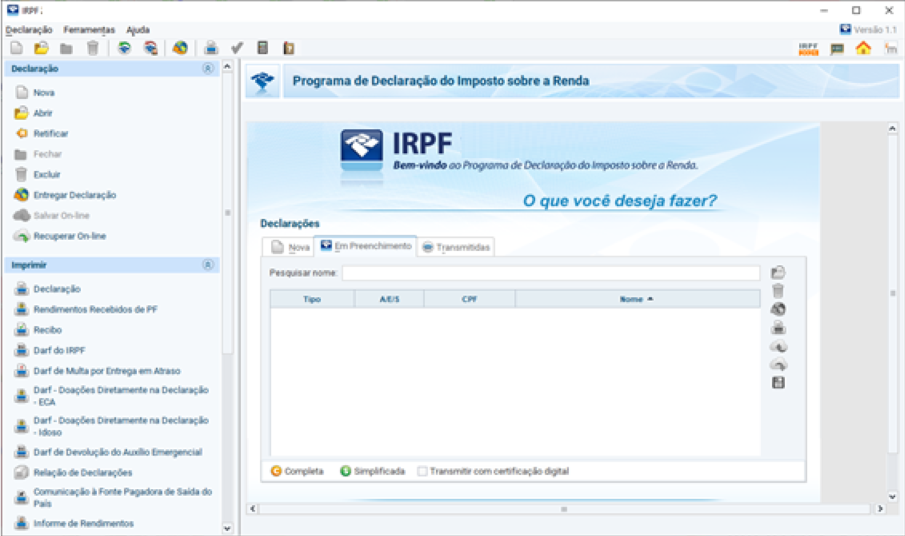
Task: Click left sidebar scroll-down arrow
Action: tap(227, 528)
